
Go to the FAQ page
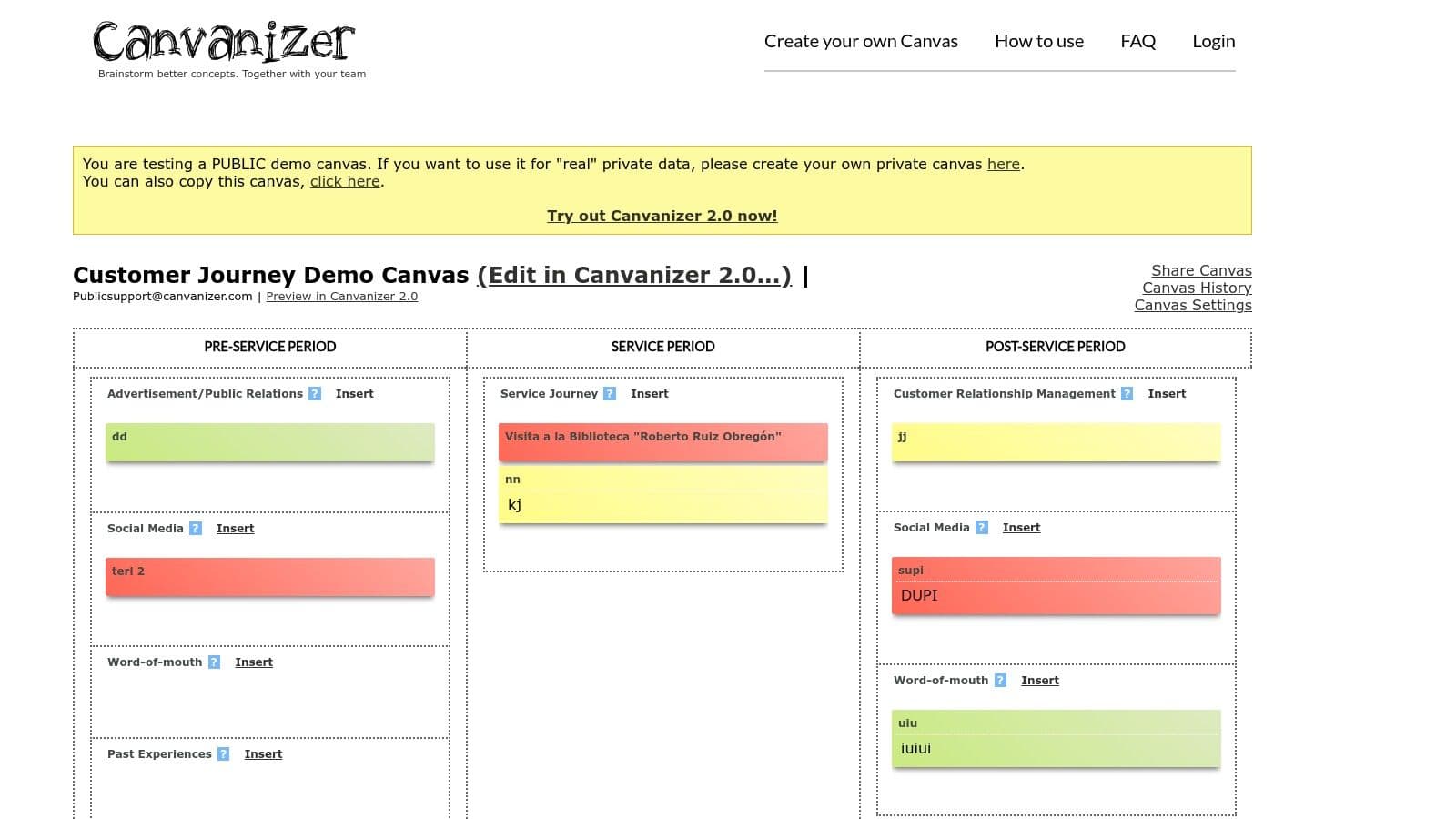[1137, 41]
